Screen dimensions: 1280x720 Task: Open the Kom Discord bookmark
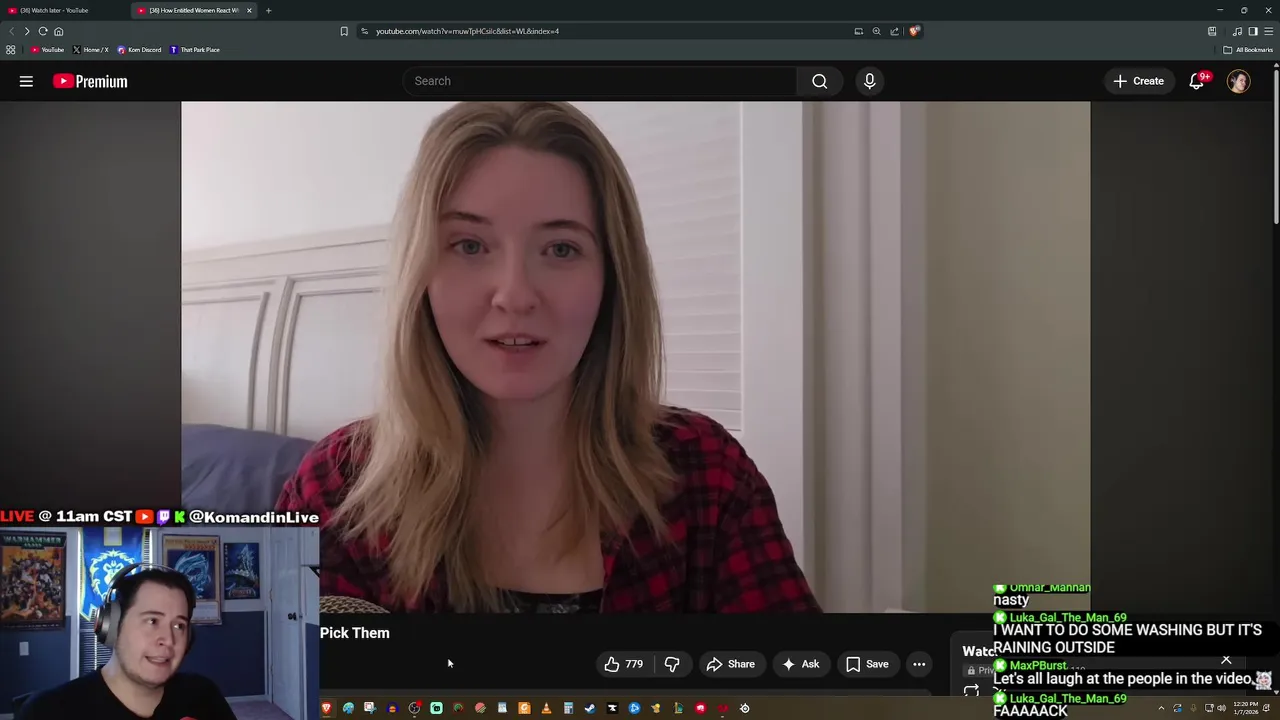(139, 50)
